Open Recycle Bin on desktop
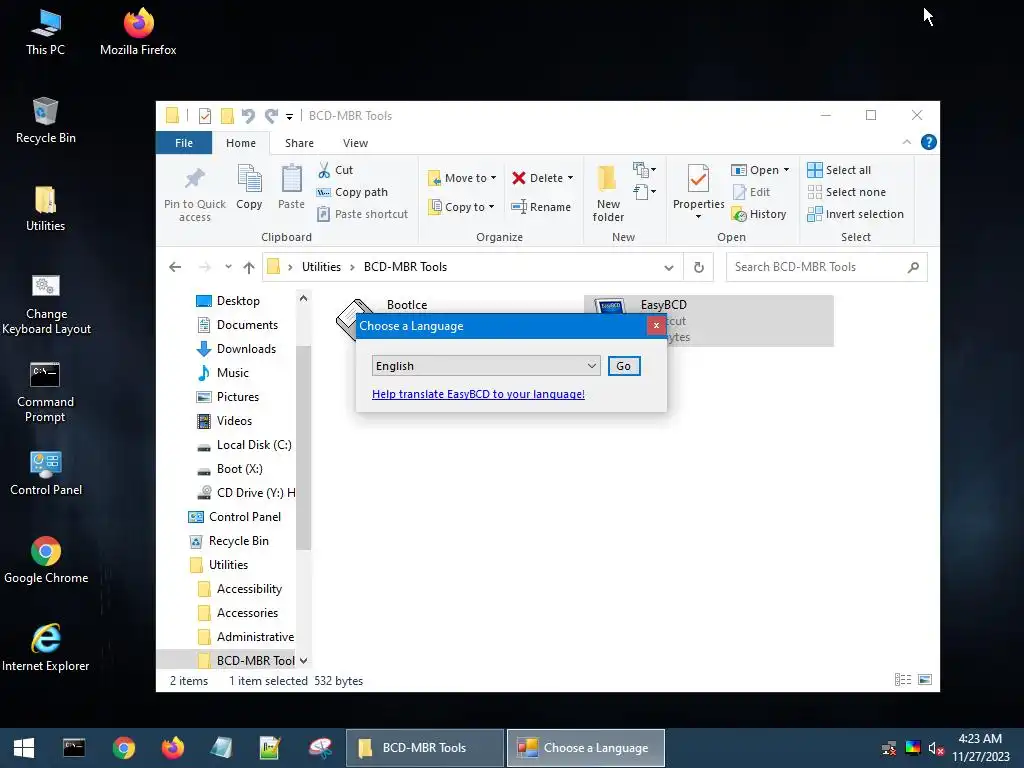The height and width of the screenshot is (768, 1024). coord(45,120)
